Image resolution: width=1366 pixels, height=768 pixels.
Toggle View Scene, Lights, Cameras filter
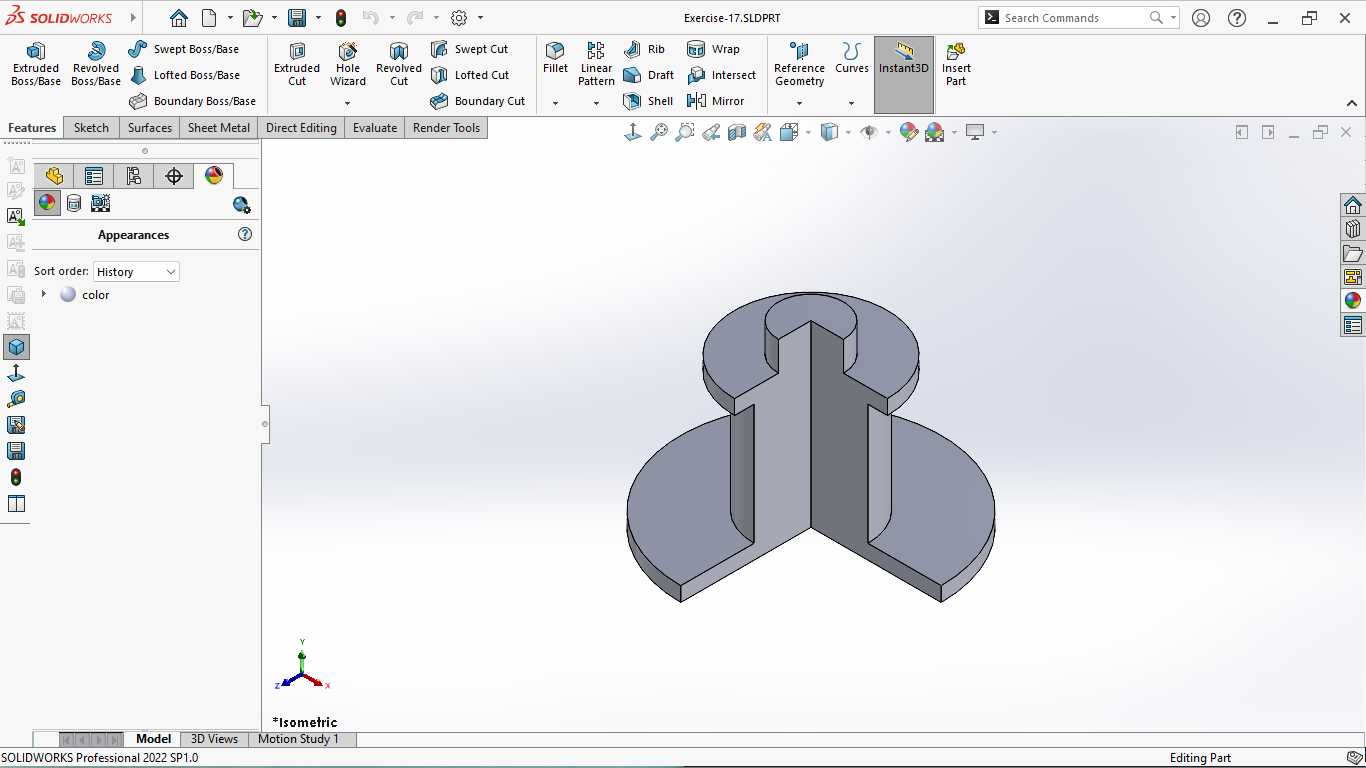coord(100,203)
